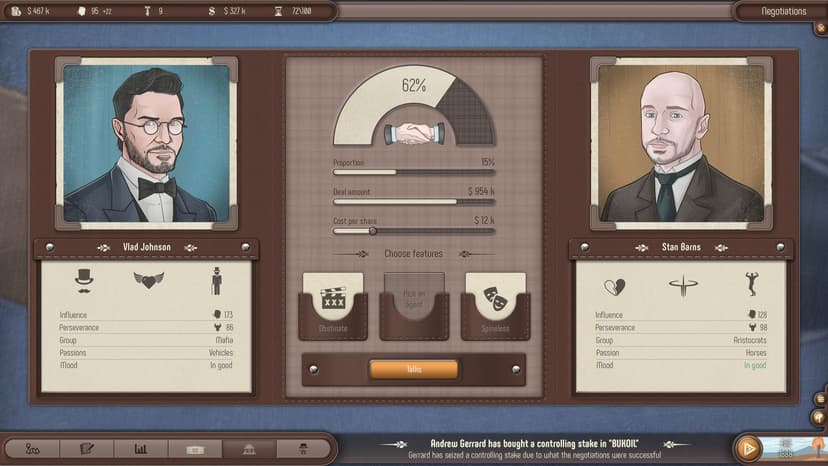Screen dimensions: 828x466
Task: Open the bar chart statistics section
Action: [140, 449]
